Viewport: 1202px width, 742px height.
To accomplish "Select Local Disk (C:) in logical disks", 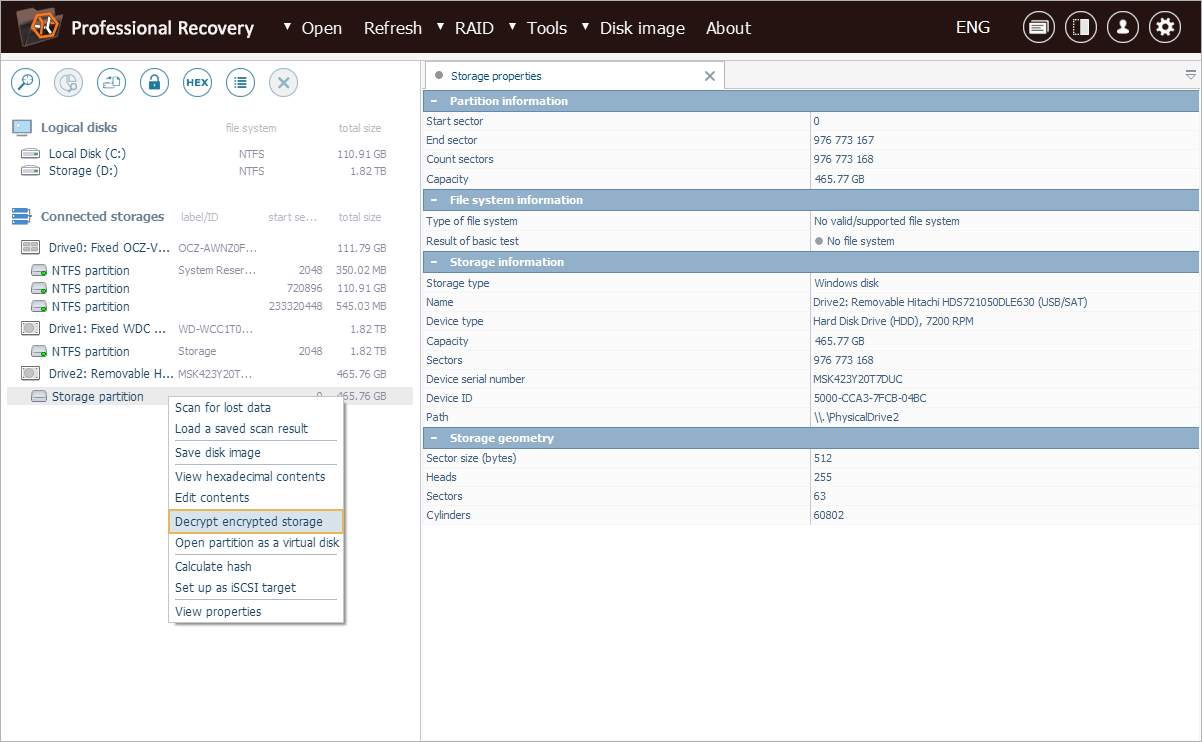I will [87, 153].
